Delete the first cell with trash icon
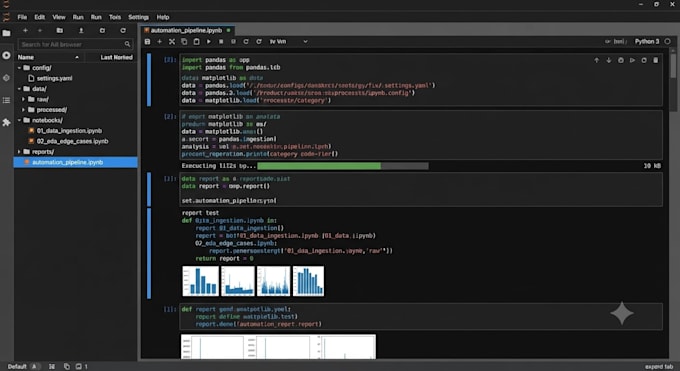Image resolution: width=680 pixels, height=371 pixels. [656, 60]
